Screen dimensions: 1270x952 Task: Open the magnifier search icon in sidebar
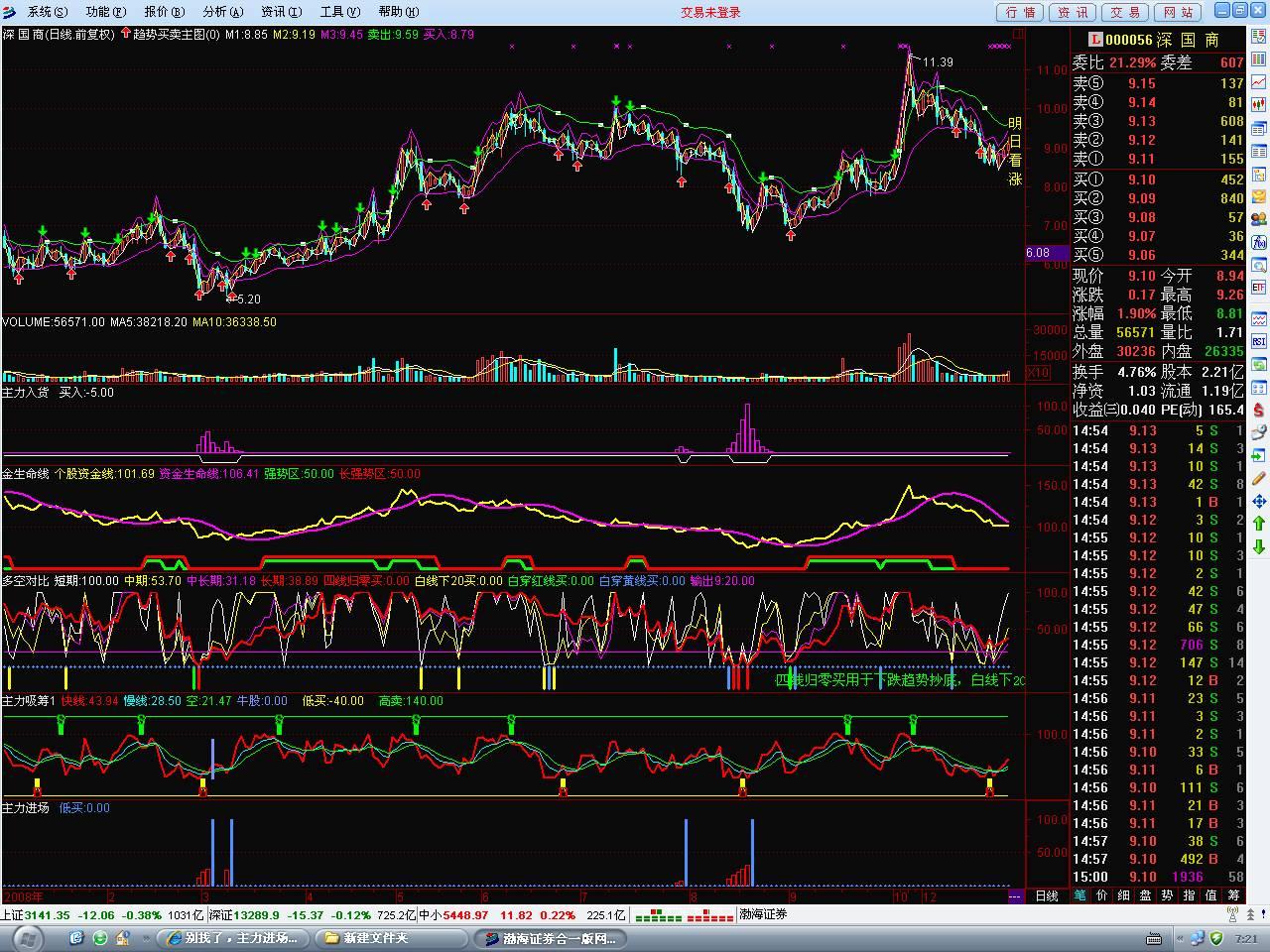click(x=1259, y=264)
